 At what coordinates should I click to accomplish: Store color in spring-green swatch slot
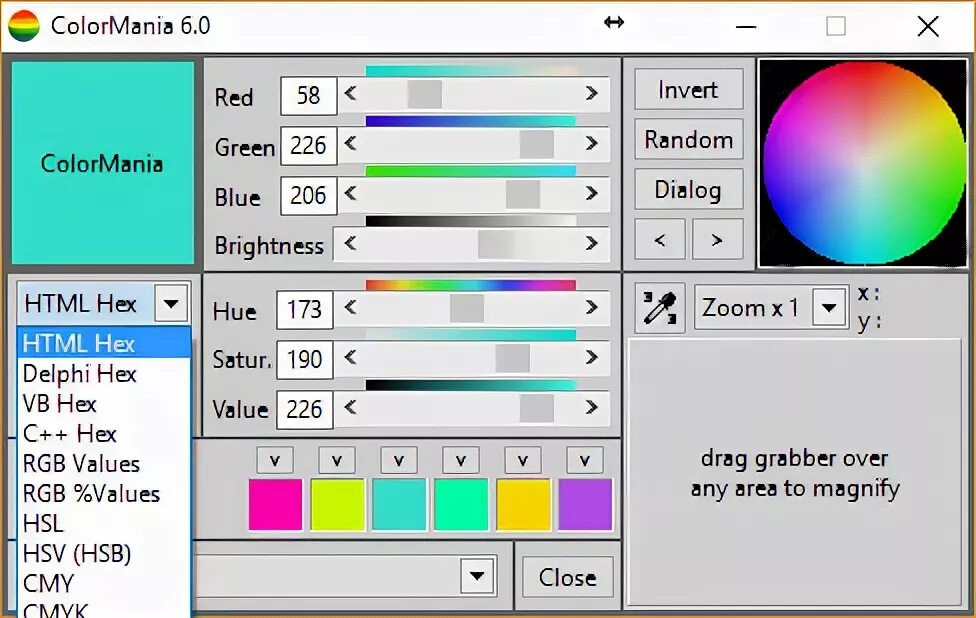(x=461, y=461)
